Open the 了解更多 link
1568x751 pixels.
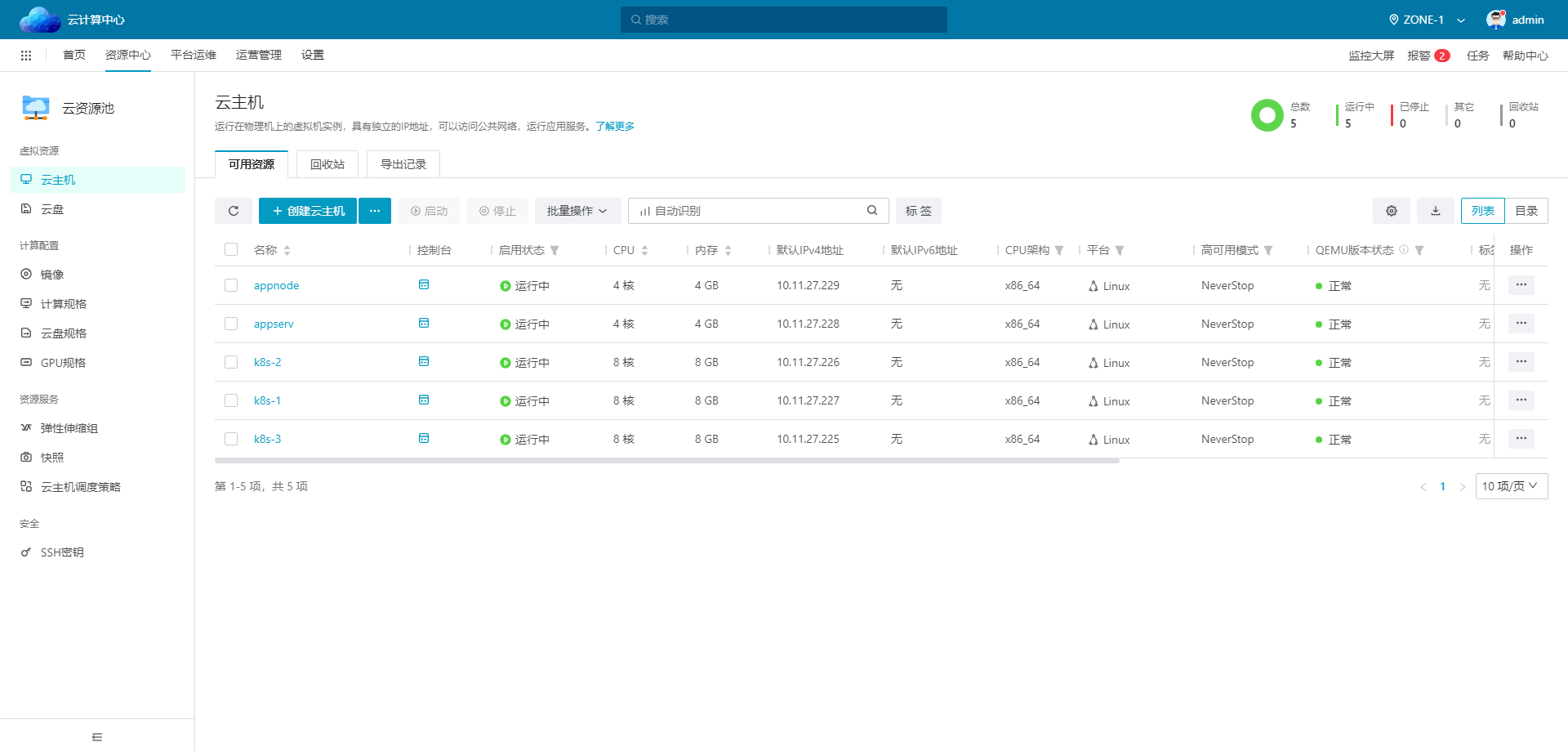pyautogui.click(x=615, y=126)
